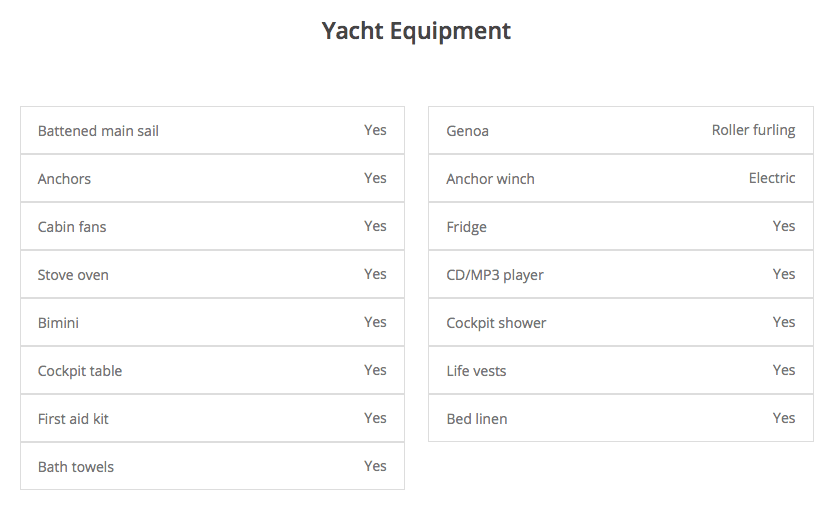
Task: Click the Anchors equipment label
Action: pyautogui.click(x=64, y=179)
